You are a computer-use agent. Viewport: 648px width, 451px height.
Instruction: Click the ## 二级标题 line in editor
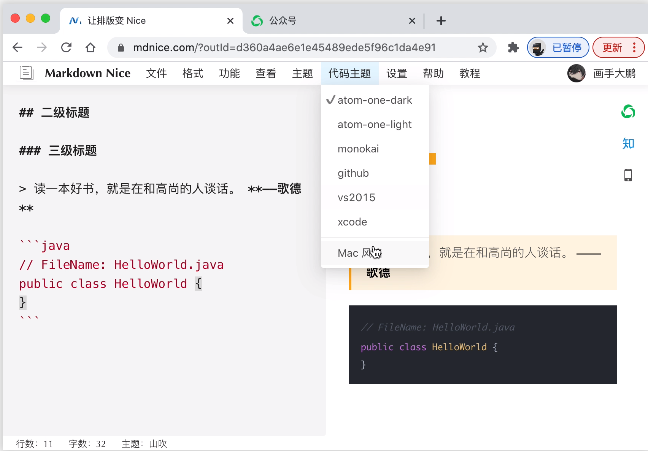[54, 112]
